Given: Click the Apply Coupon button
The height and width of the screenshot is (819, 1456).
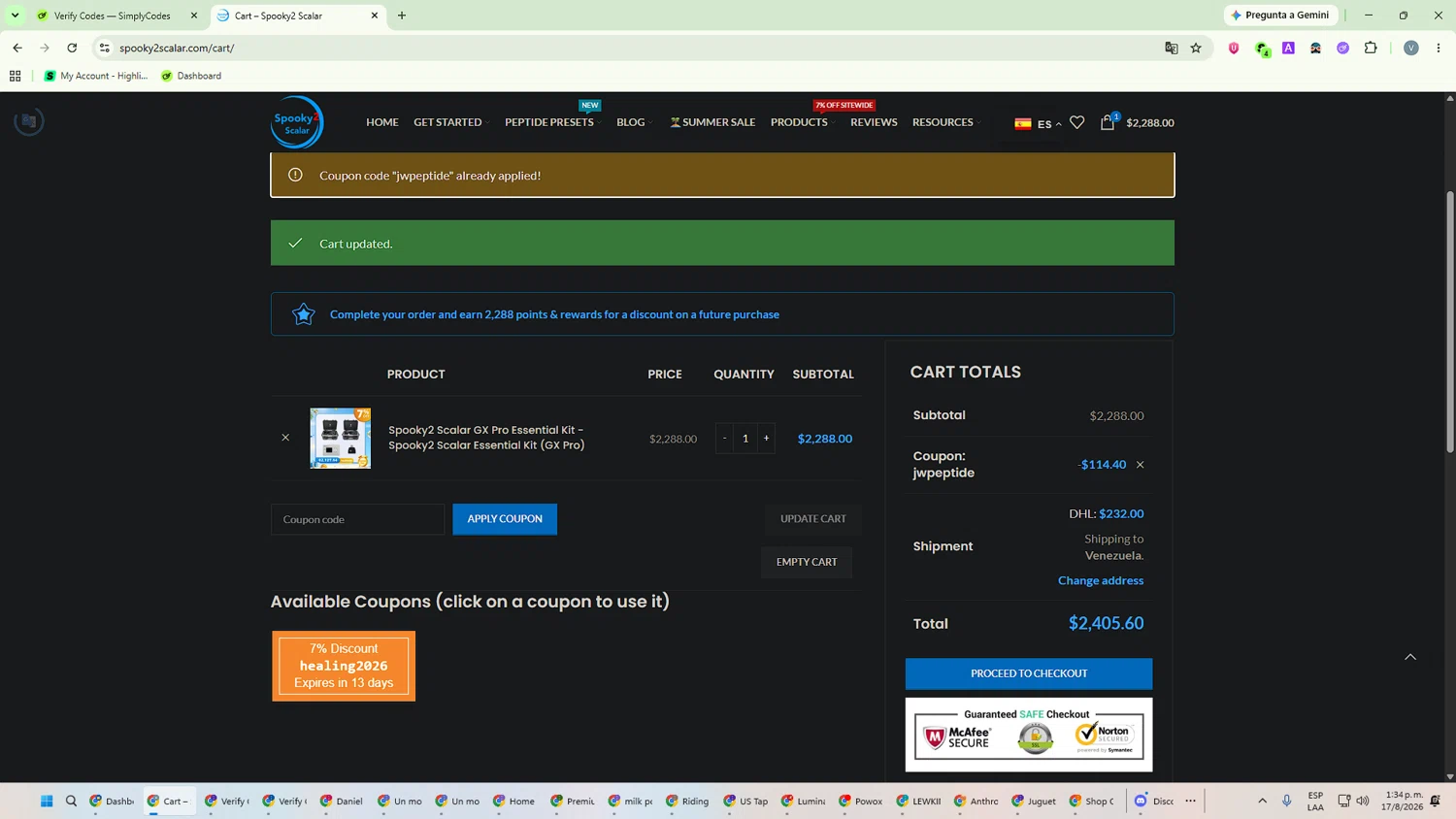Looking at the screenshot, I should point(505,519).
